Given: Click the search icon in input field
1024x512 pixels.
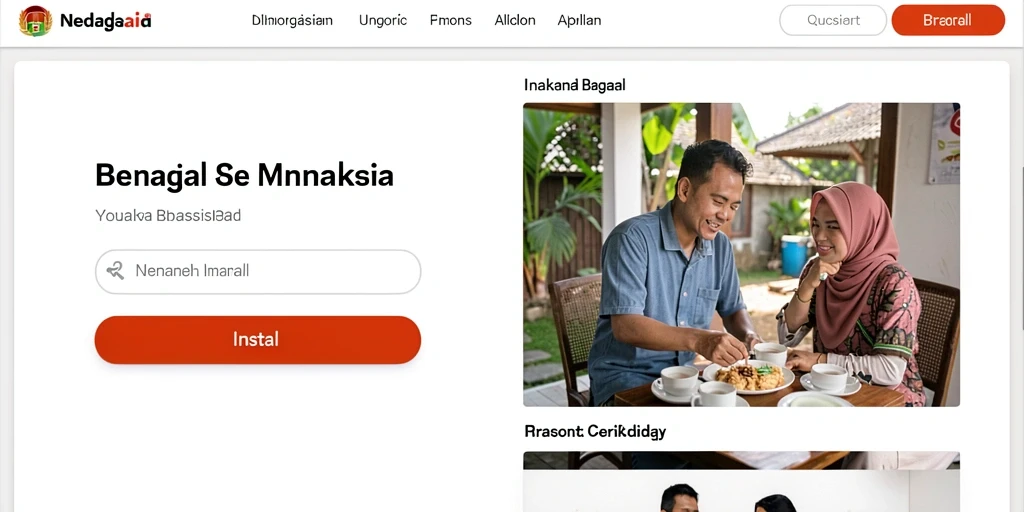Looking at the screenshot, I should (116, 270).
